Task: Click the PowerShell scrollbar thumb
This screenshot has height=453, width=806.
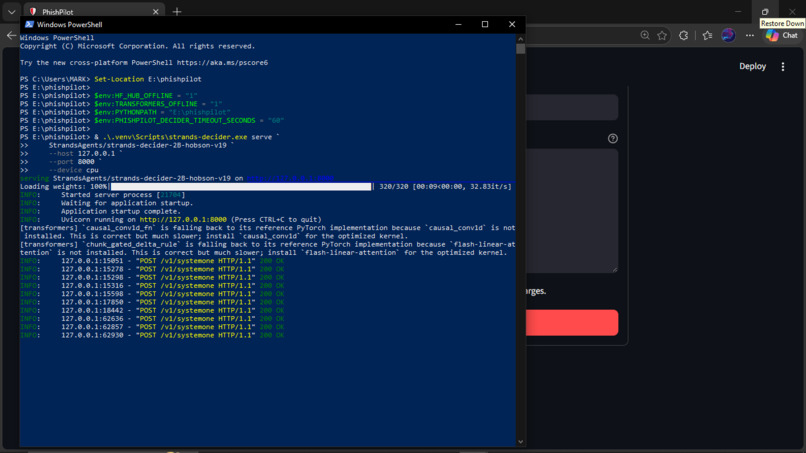Action: click(x=521, y=49)
